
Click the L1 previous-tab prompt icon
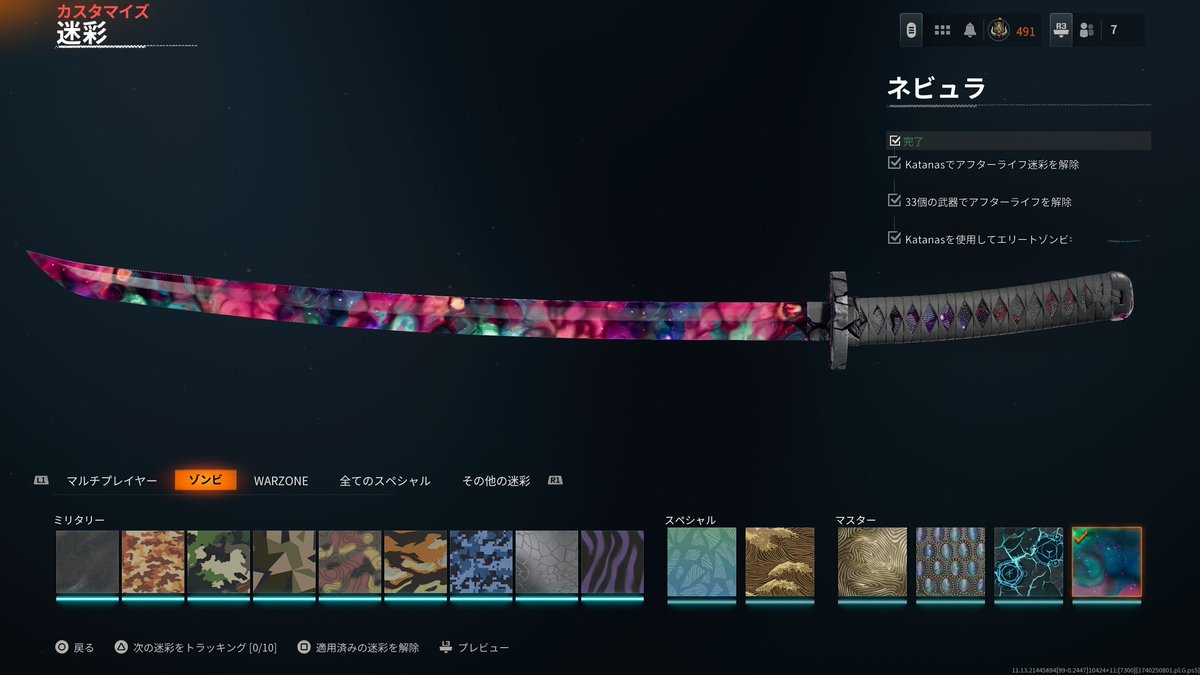(41, 480)
